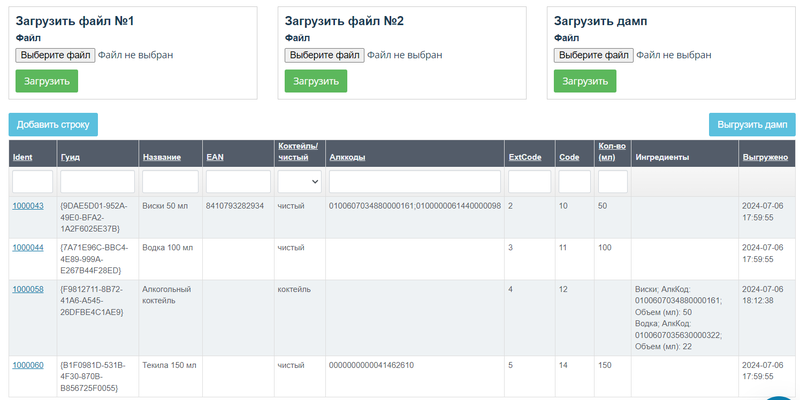Focus the Ident filter field
The width and height of the screenshot is (800, 400).
33,182
